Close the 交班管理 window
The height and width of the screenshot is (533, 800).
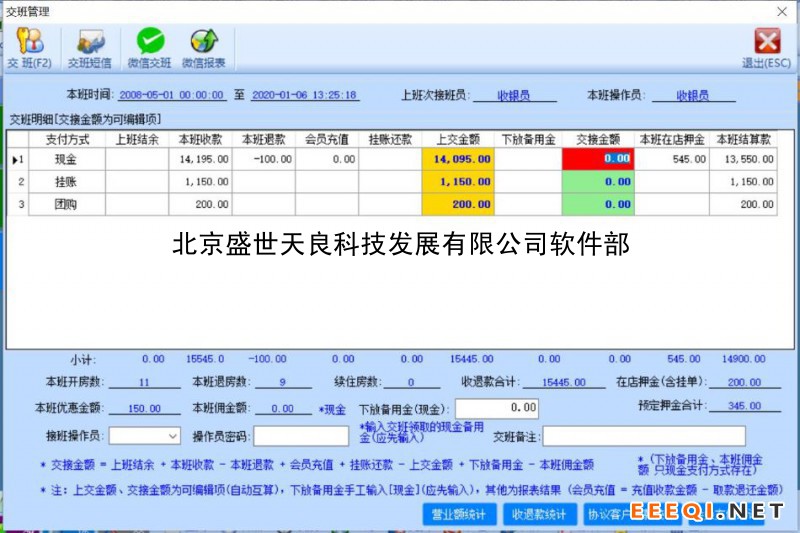[x=781, y=11]
